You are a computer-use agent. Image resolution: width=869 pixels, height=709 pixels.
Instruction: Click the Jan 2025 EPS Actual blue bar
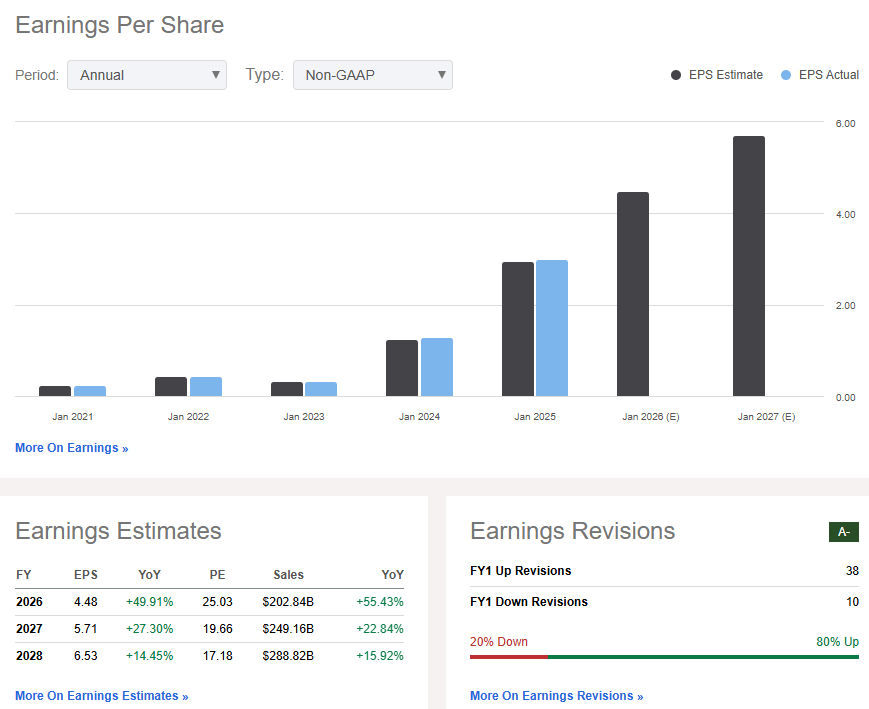coord(552,329)
